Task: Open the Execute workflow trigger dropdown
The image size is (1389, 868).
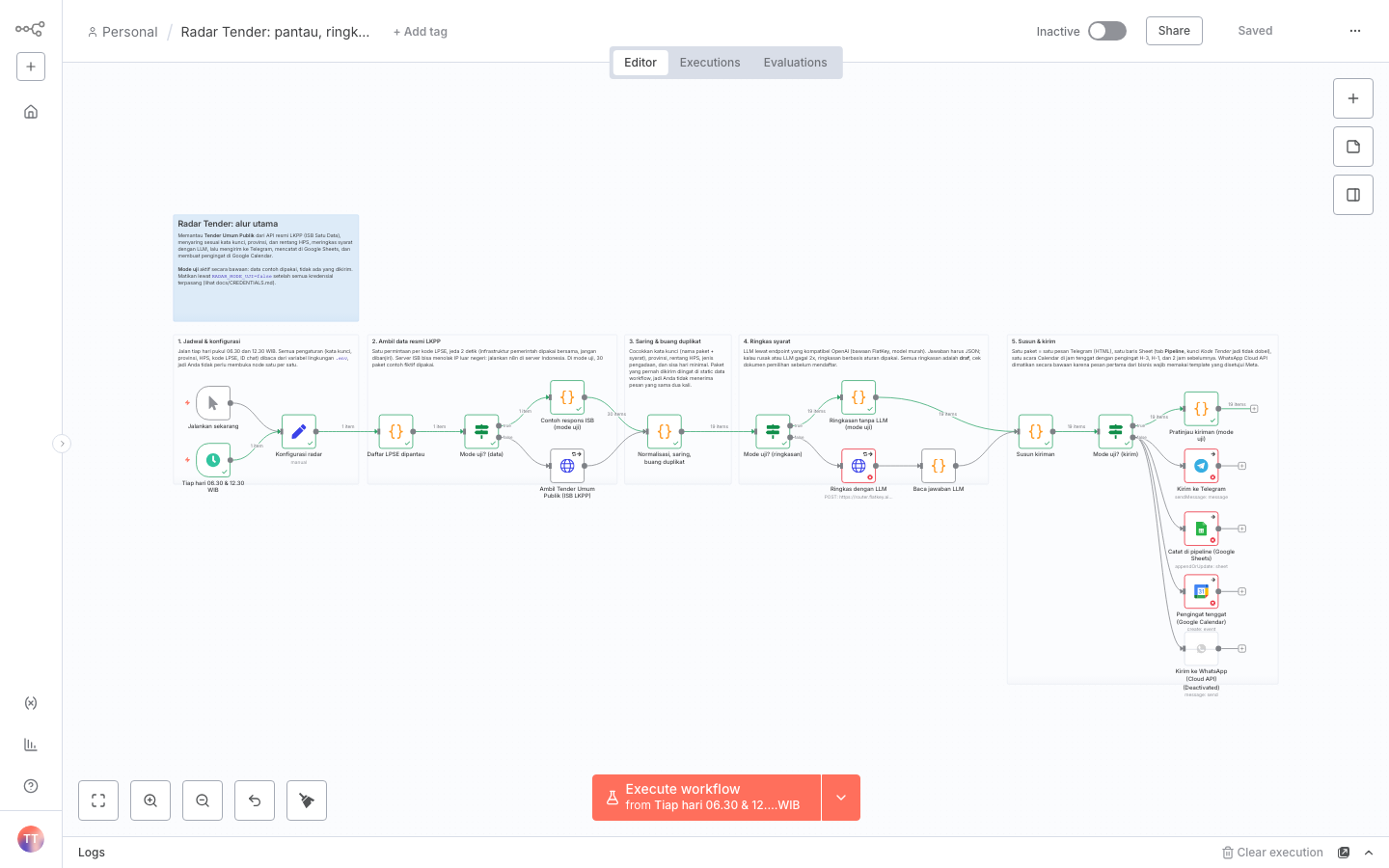Action: click(x=841, y=798)
